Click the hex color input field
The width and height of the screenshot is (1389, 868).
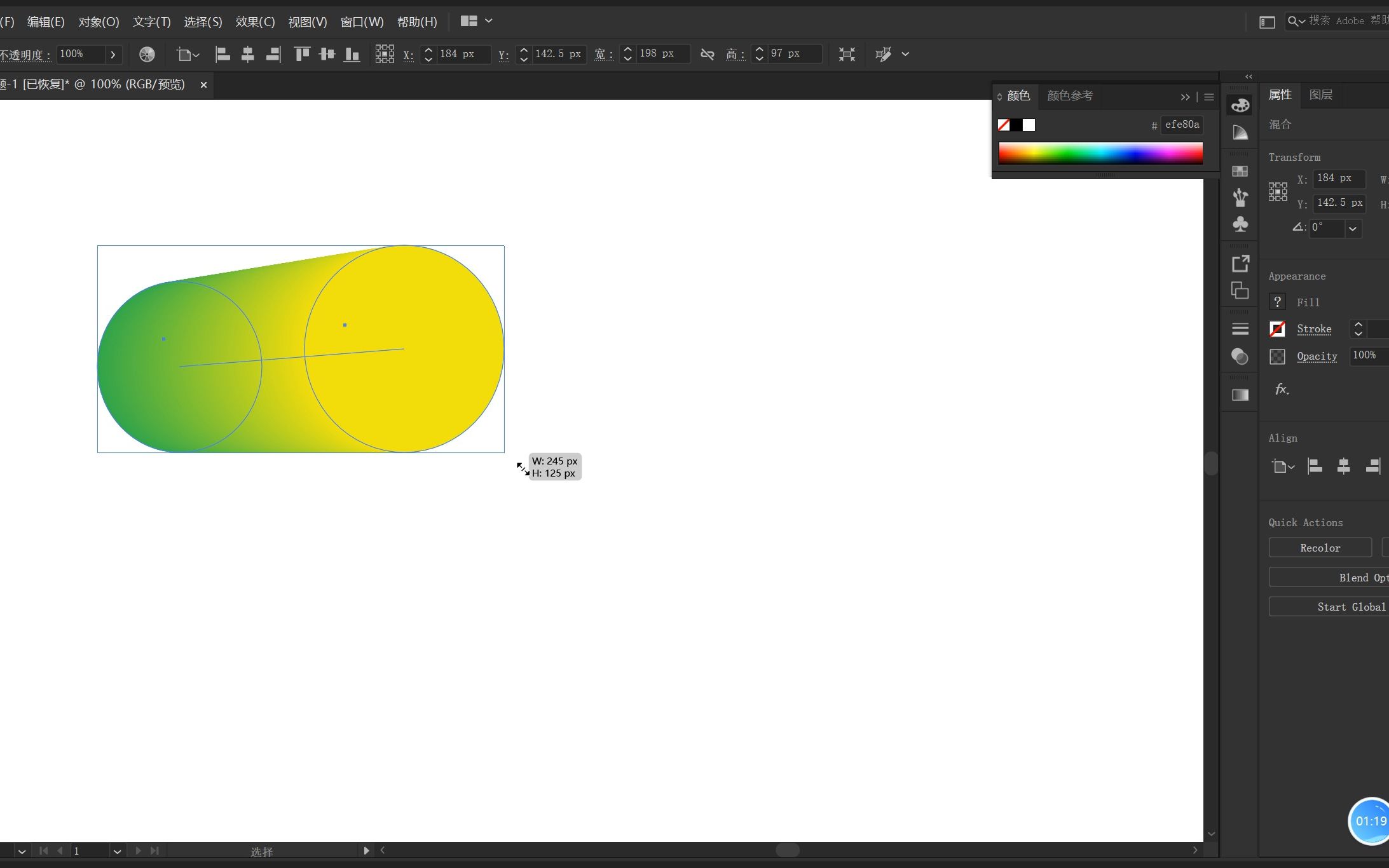pos(1181,125)
